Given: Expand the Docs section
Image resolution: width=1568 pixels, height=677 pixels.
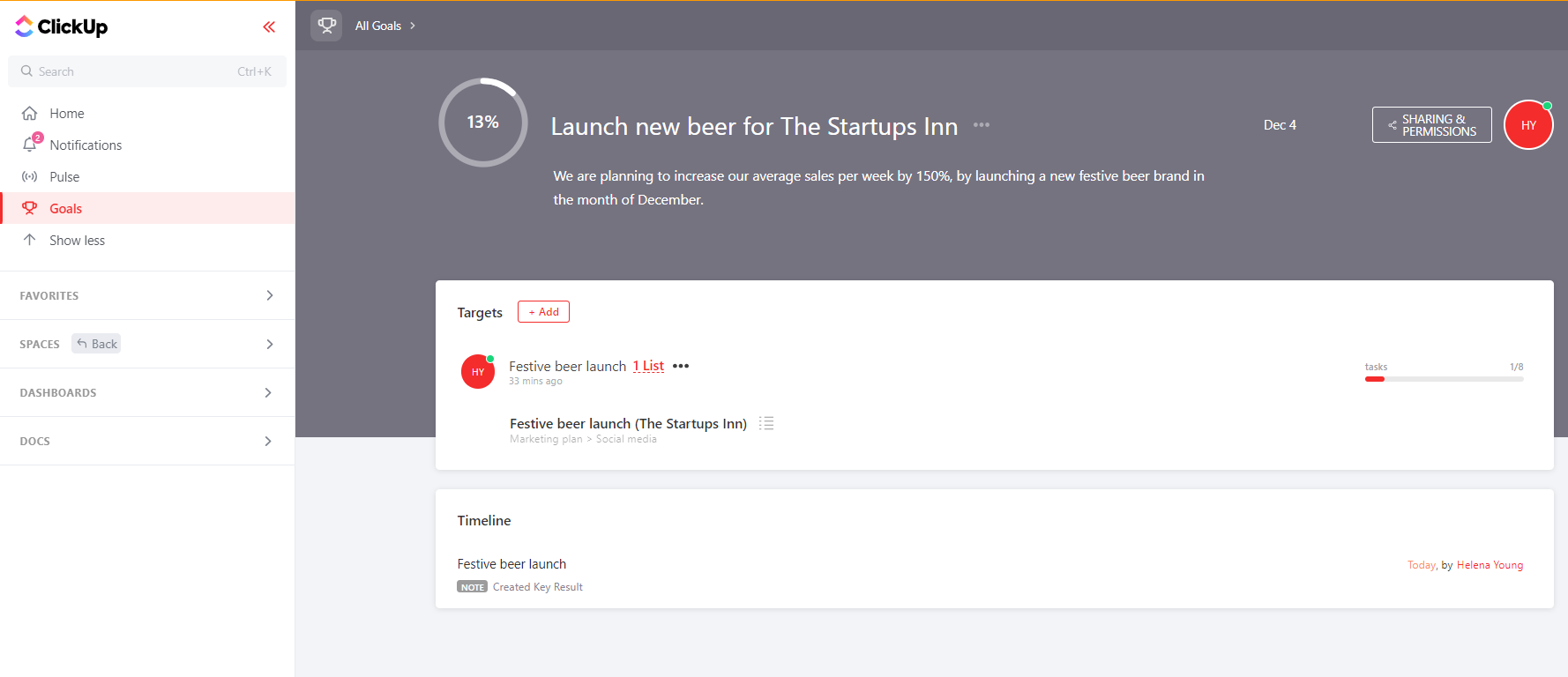Looking at the screenshot, I should 269,441.
